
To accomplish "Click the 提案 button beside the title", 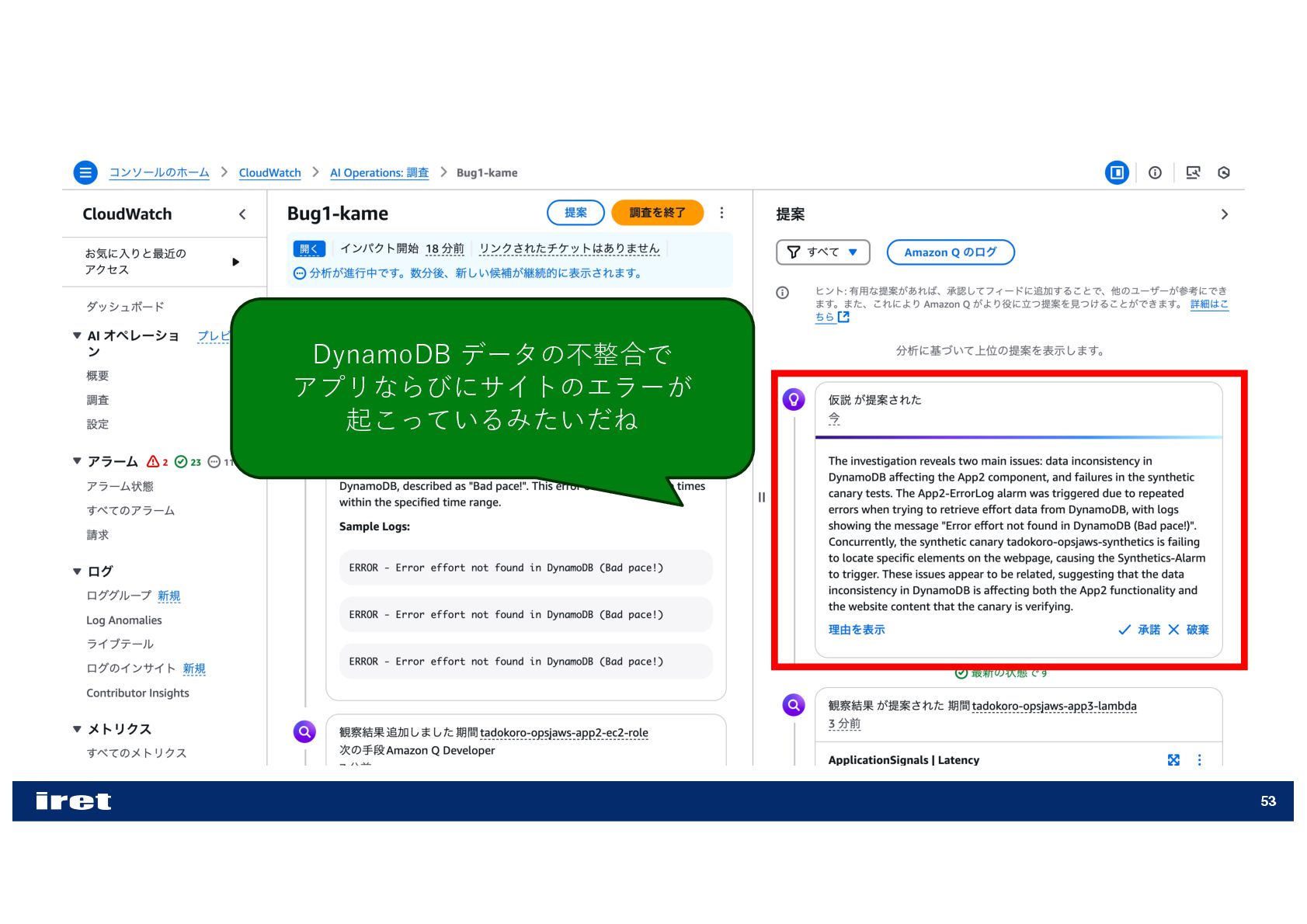I will (x=575, y=213).
